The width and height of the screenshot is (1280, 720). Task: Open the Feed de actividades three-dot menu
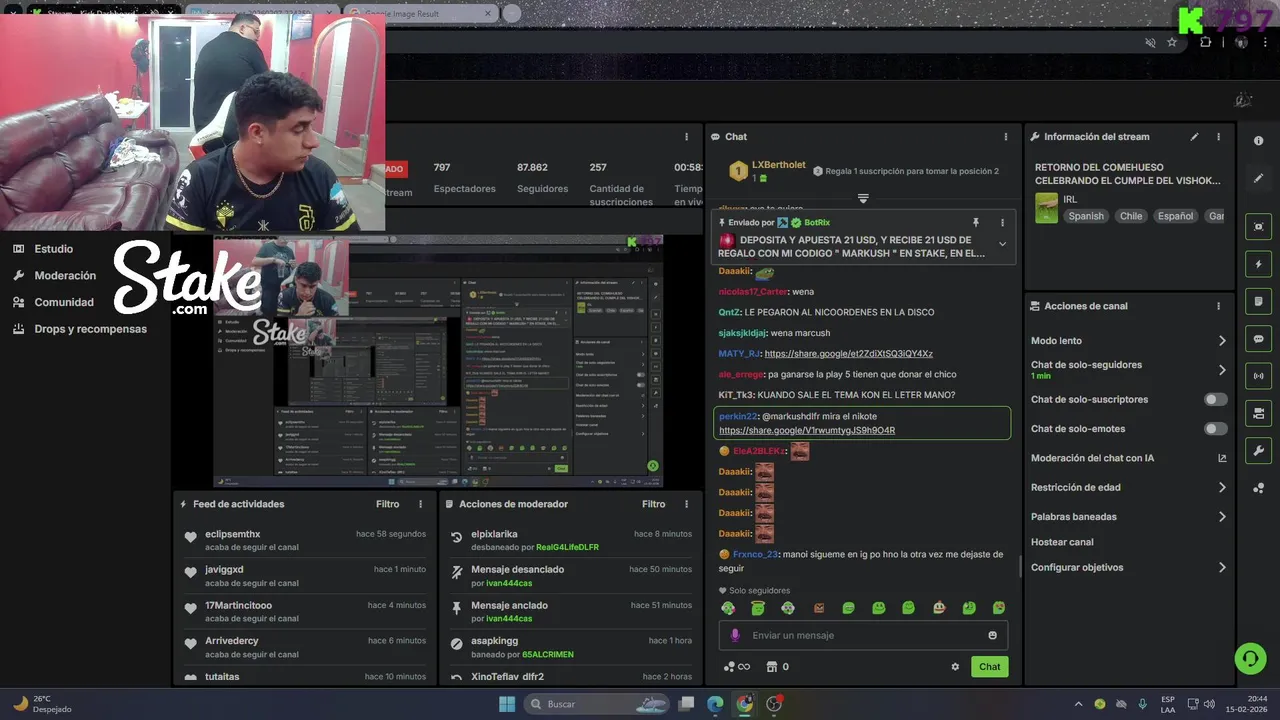420,504
